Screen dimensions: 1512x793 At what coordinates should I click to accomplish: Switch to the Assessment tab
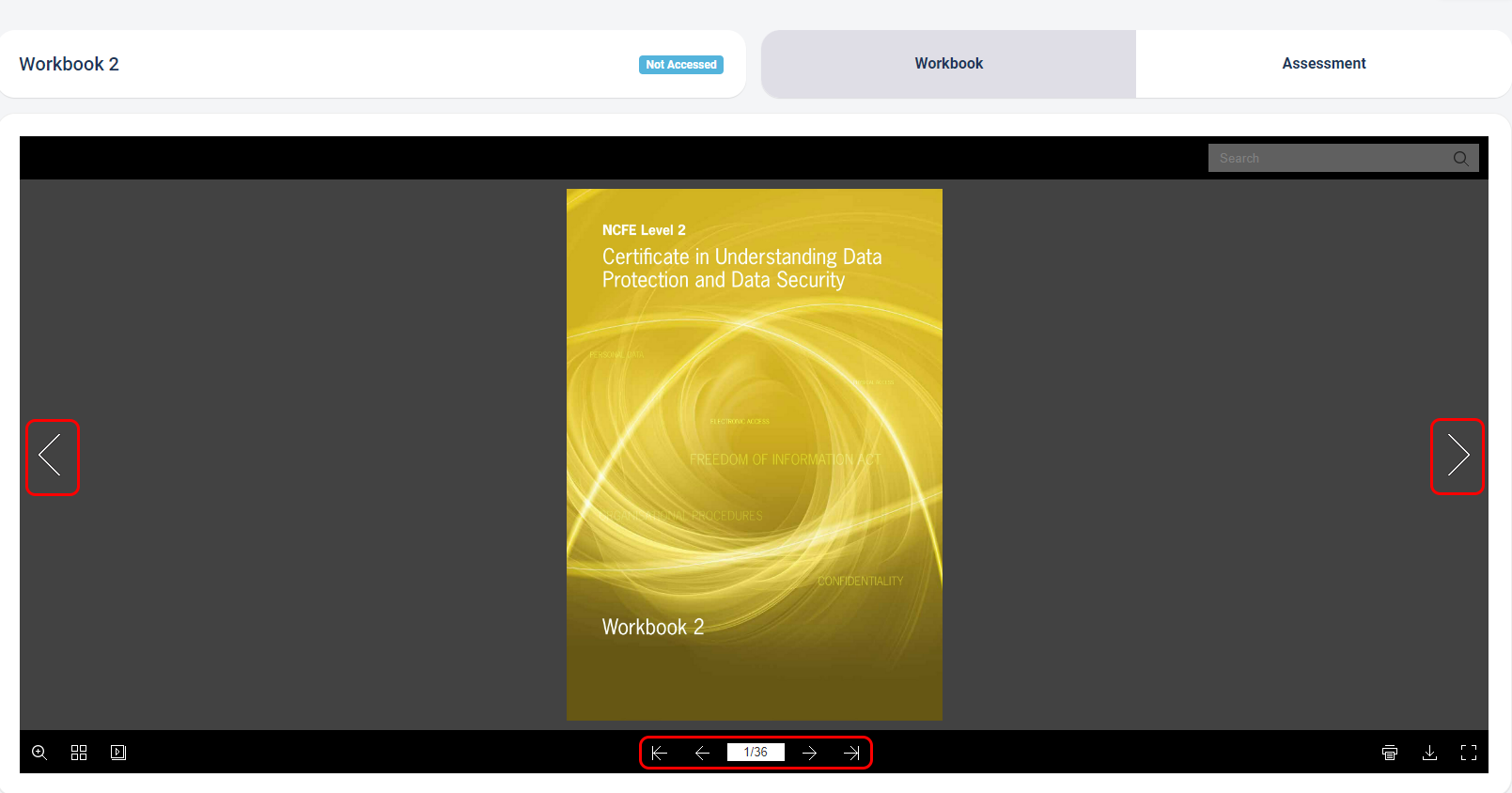click(x=1323, y=64)
